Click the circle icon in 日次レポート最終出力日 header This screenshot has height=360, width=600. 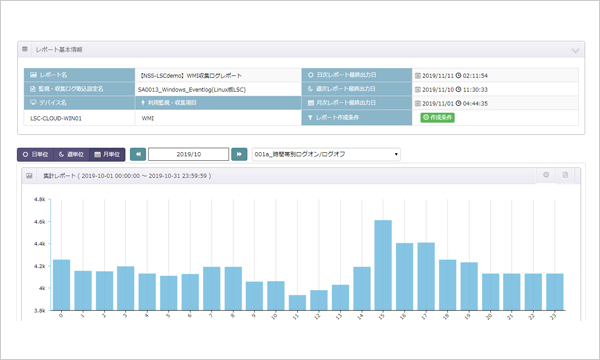[311, 75]
